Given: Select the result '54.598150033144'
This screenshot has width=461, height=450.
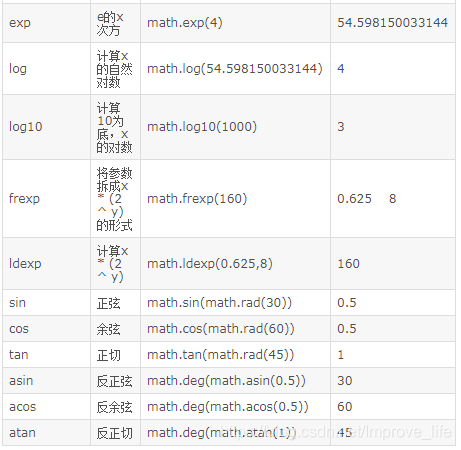Looking at the screenshot, I should click(x=392, y=23).
